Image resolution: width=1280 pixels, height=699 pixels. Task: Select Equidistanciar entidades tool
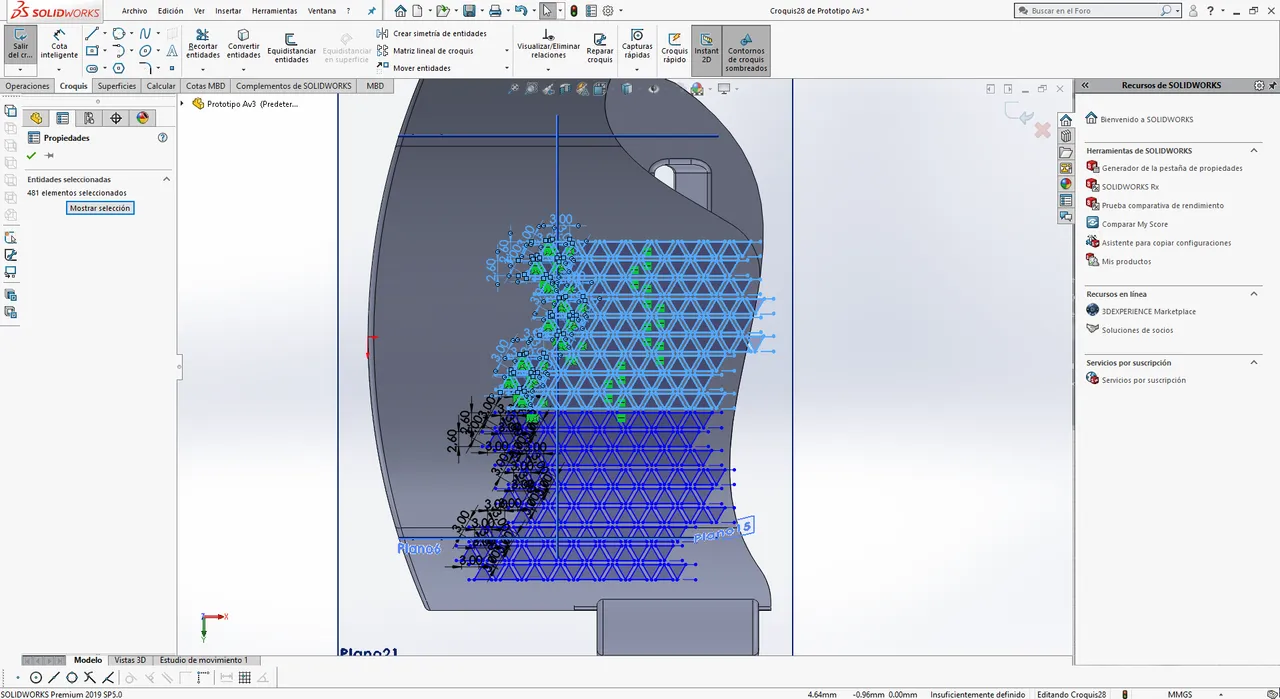(291, 47)
